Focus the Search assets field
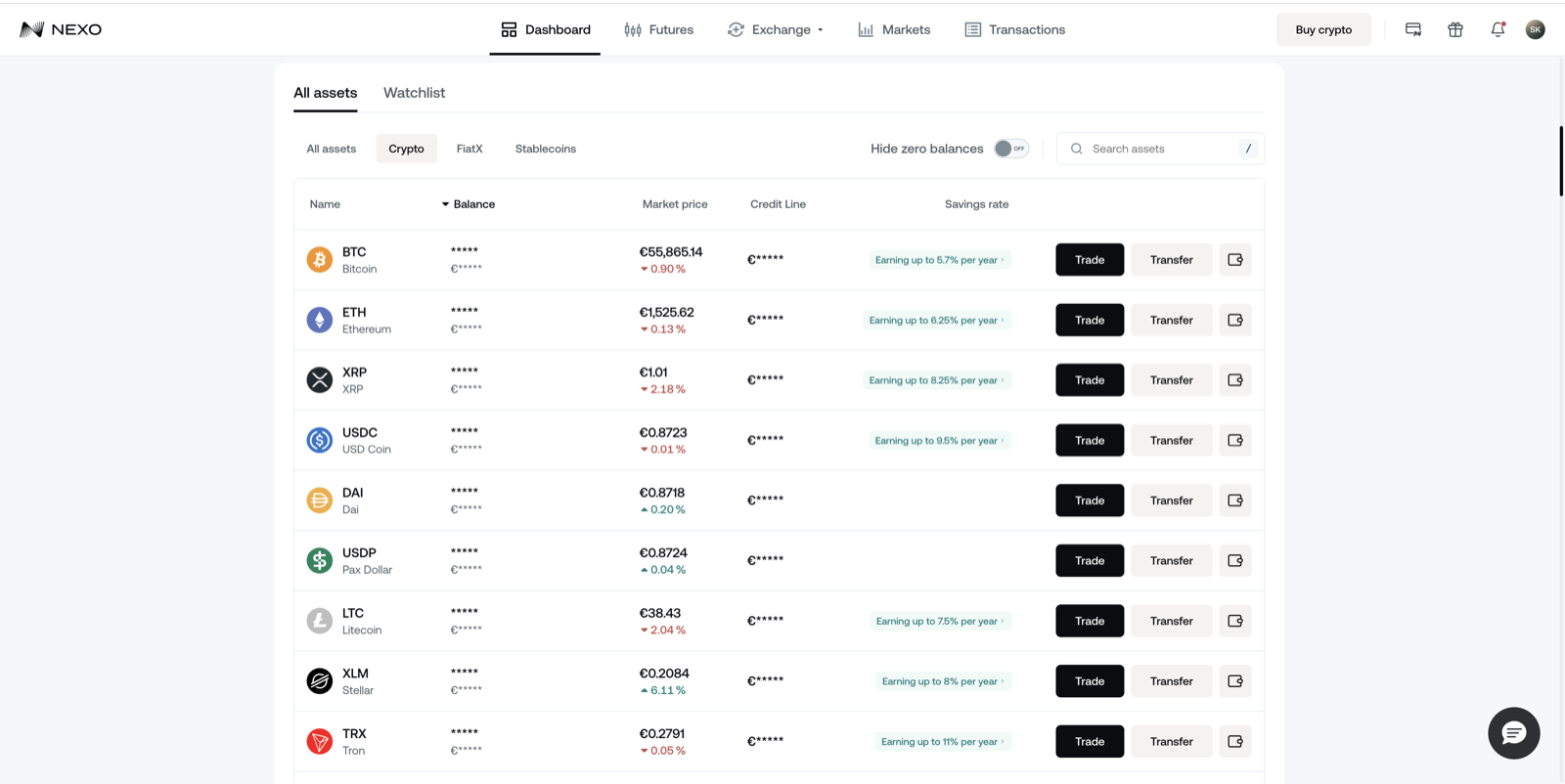Viewport: 1565px width, 784px height. point(1160,149)
